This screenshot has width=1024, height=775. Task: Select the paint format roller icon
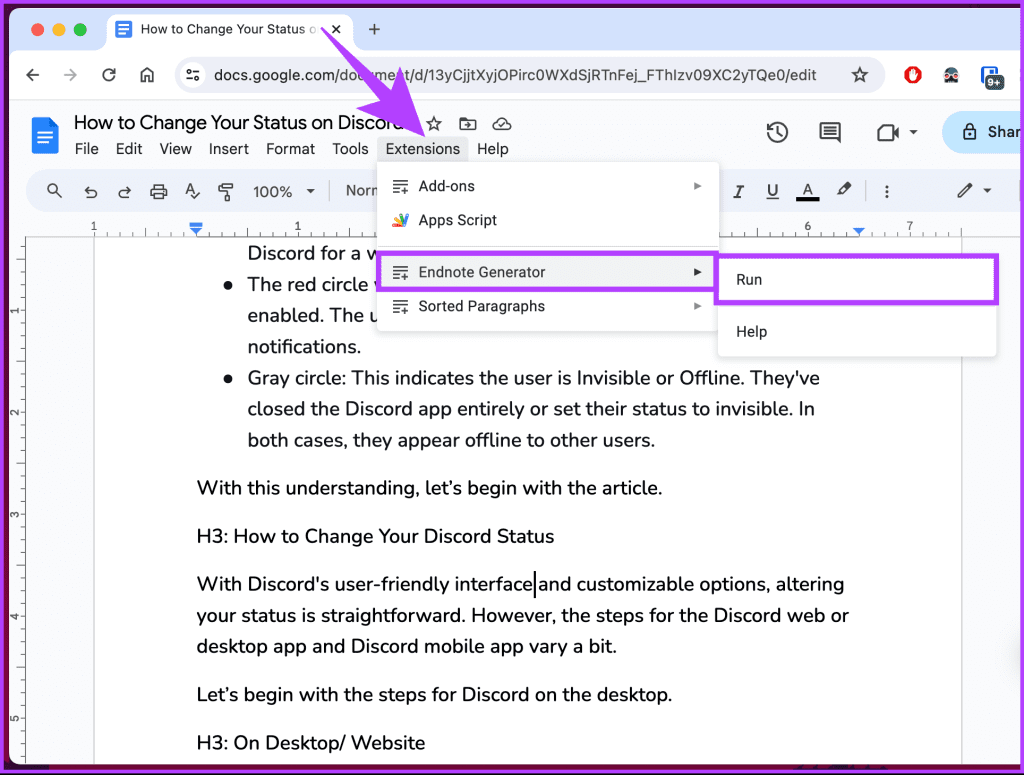click(225, 191)
